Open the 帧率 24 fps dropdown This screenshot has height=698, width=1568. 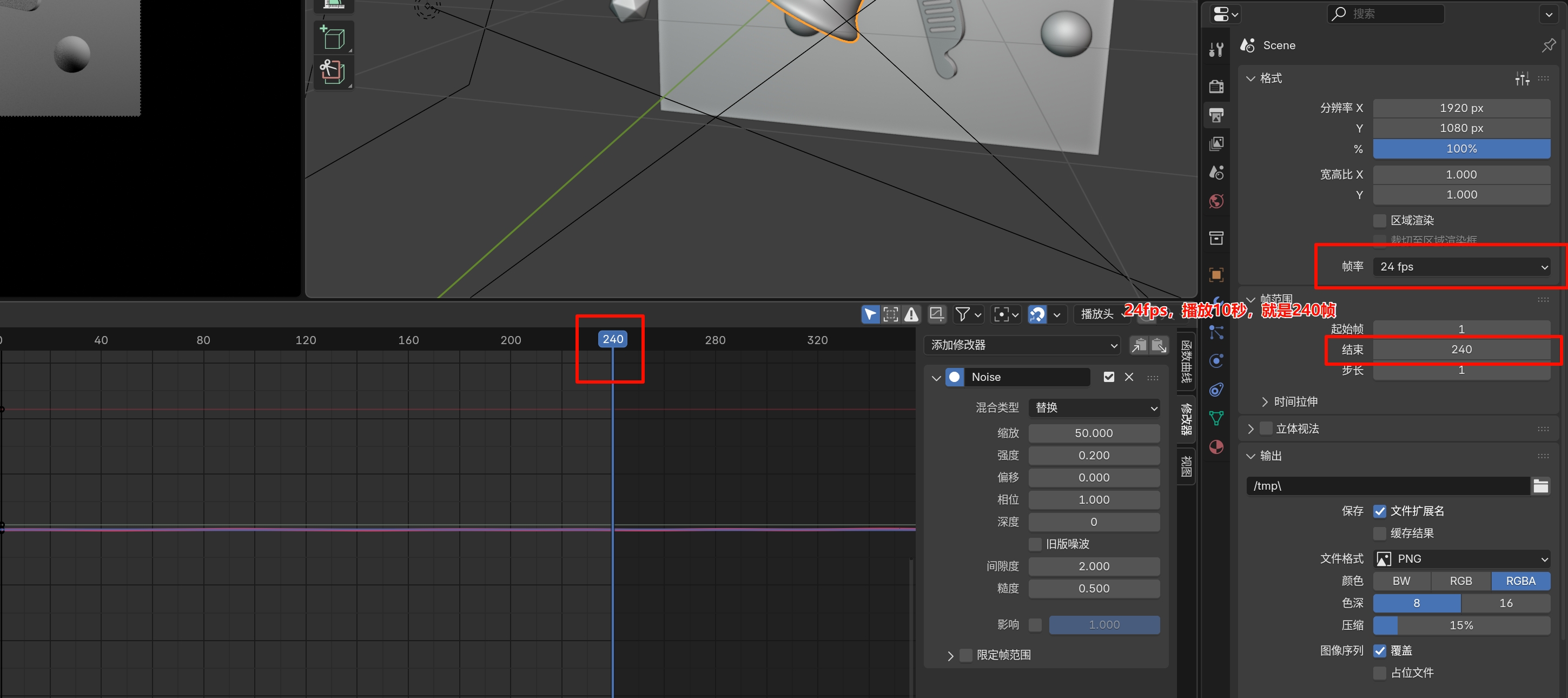[x=1461, y=267]
